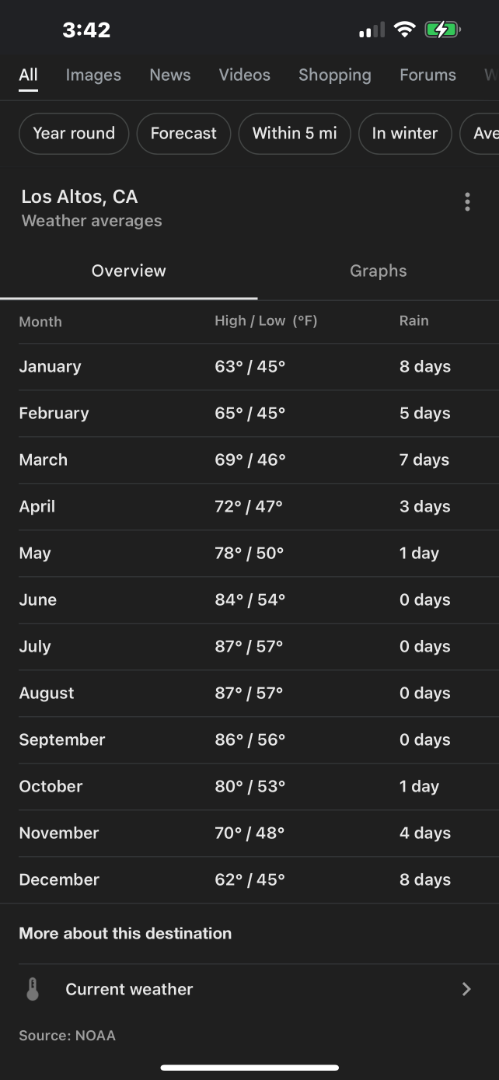The height and width of the screenshot is (1080, 499).
Task: Open the Forums search tab
Action: tap(428, 75)
